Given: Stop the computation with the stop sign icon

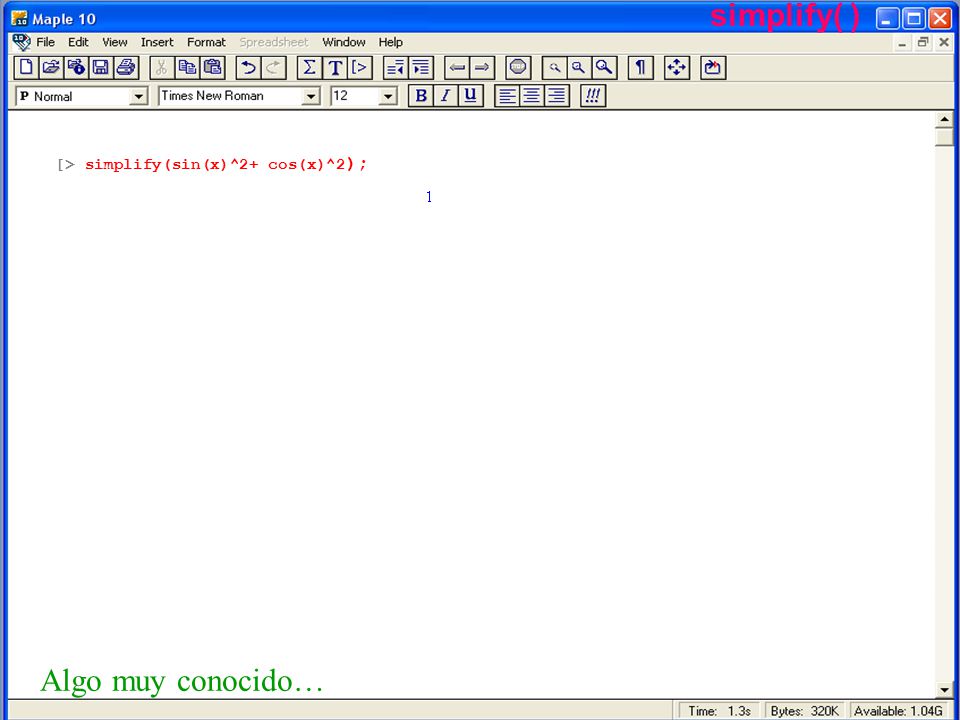Looking at the screenshot, I should tap(519, 67).
